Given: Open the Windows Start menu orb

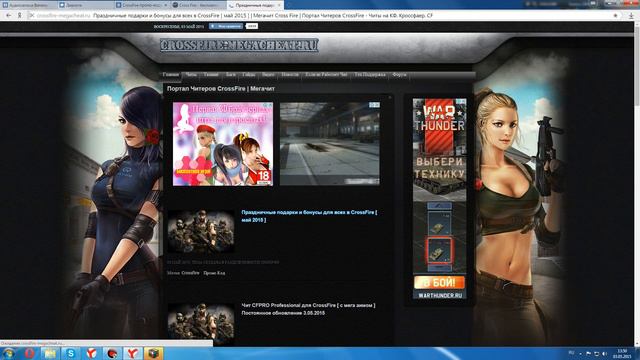Looking at the screenshot, I should [8, 353].
